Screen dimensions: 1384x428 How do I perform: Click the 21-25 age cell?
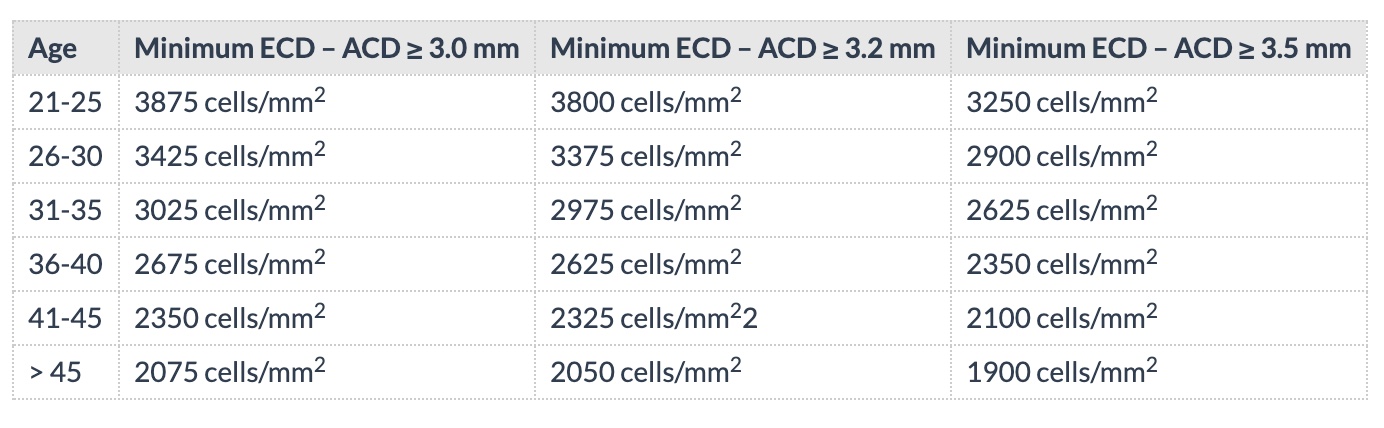point(65,102)
